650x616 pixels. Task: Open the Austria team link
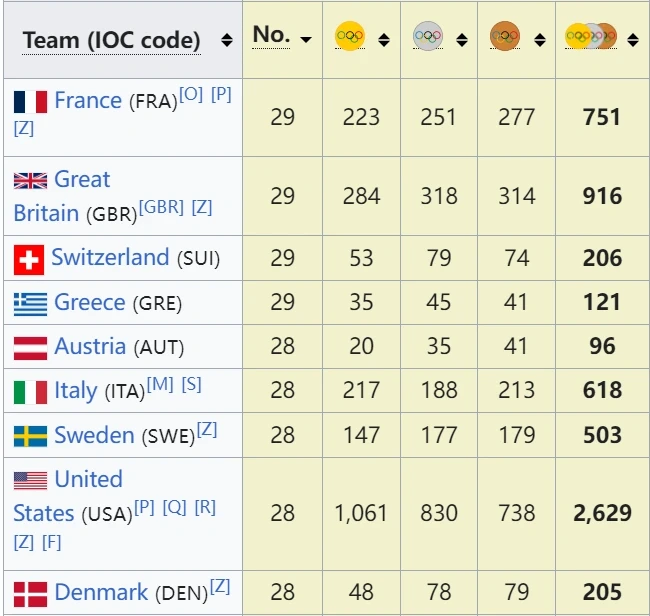point(90,347)
